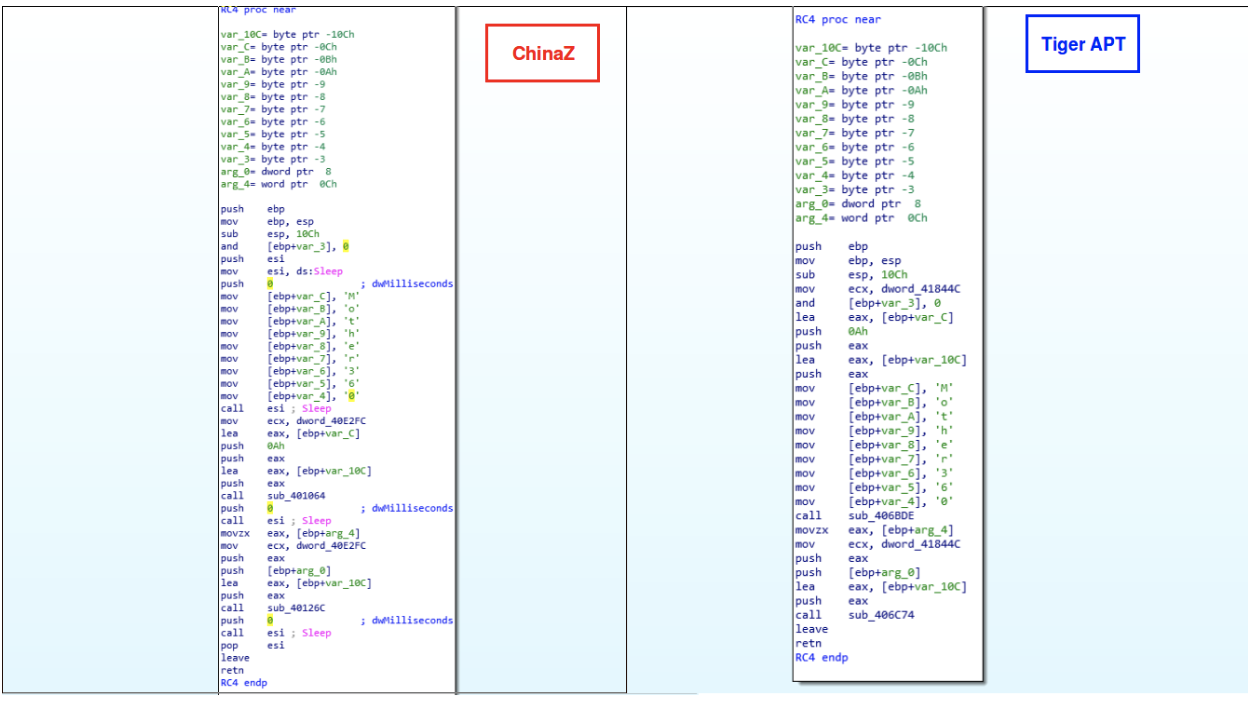This screenshot has width=1248, height=702.
Task: Click the 'M' character constant in Tiger APT code
Action: coord(944,388)
